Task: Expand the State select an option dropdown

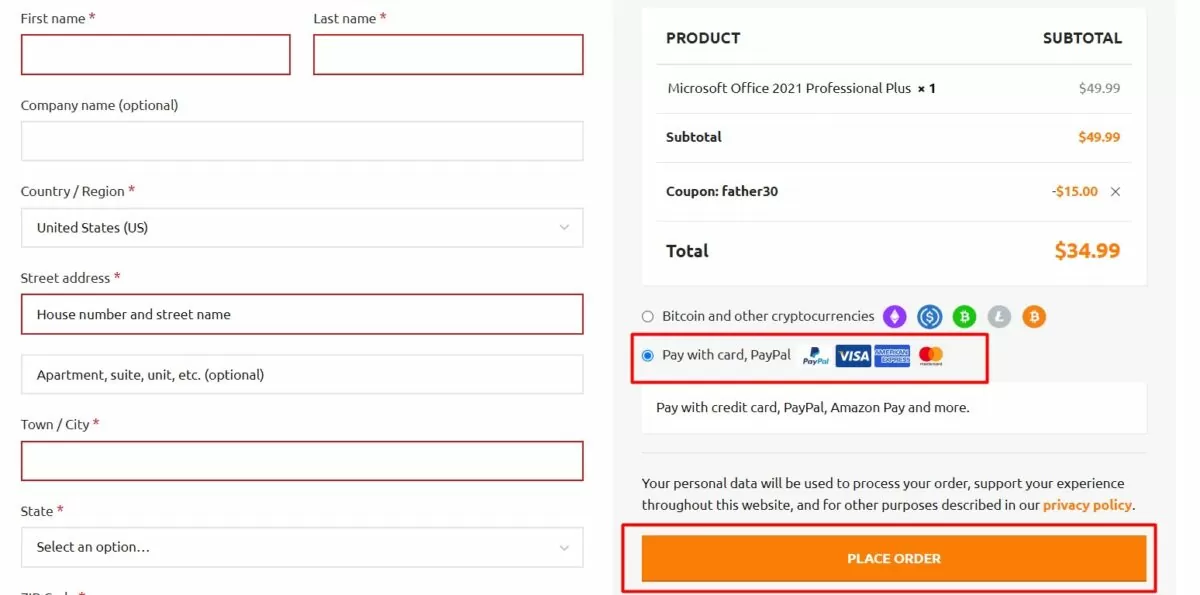Action: click(301, 547)
